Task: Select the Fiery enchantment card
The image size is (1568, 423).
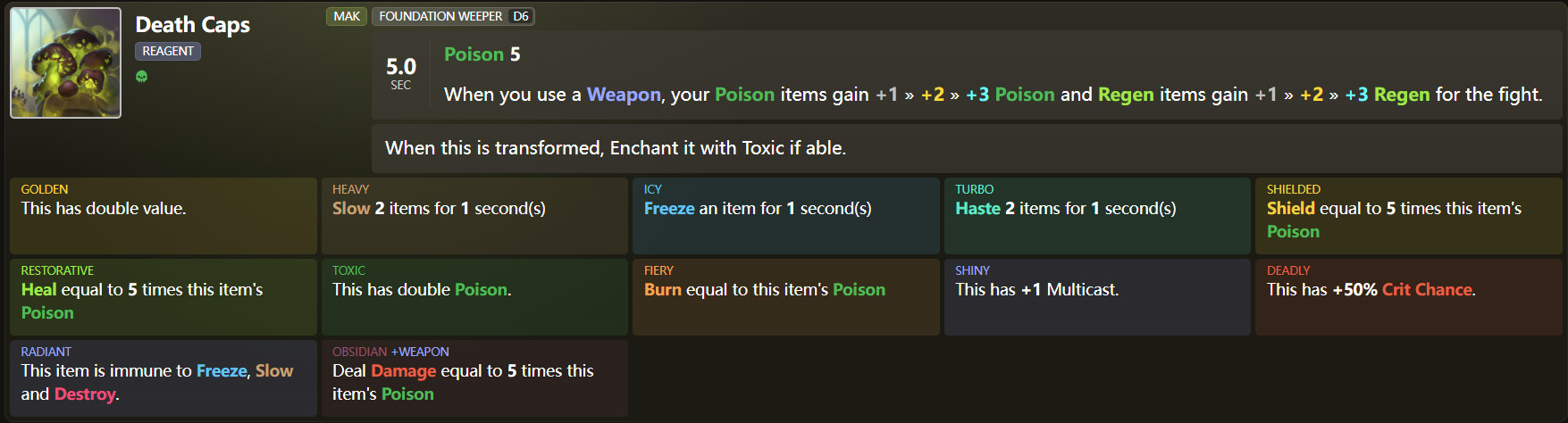Action: tap(785, 296)
